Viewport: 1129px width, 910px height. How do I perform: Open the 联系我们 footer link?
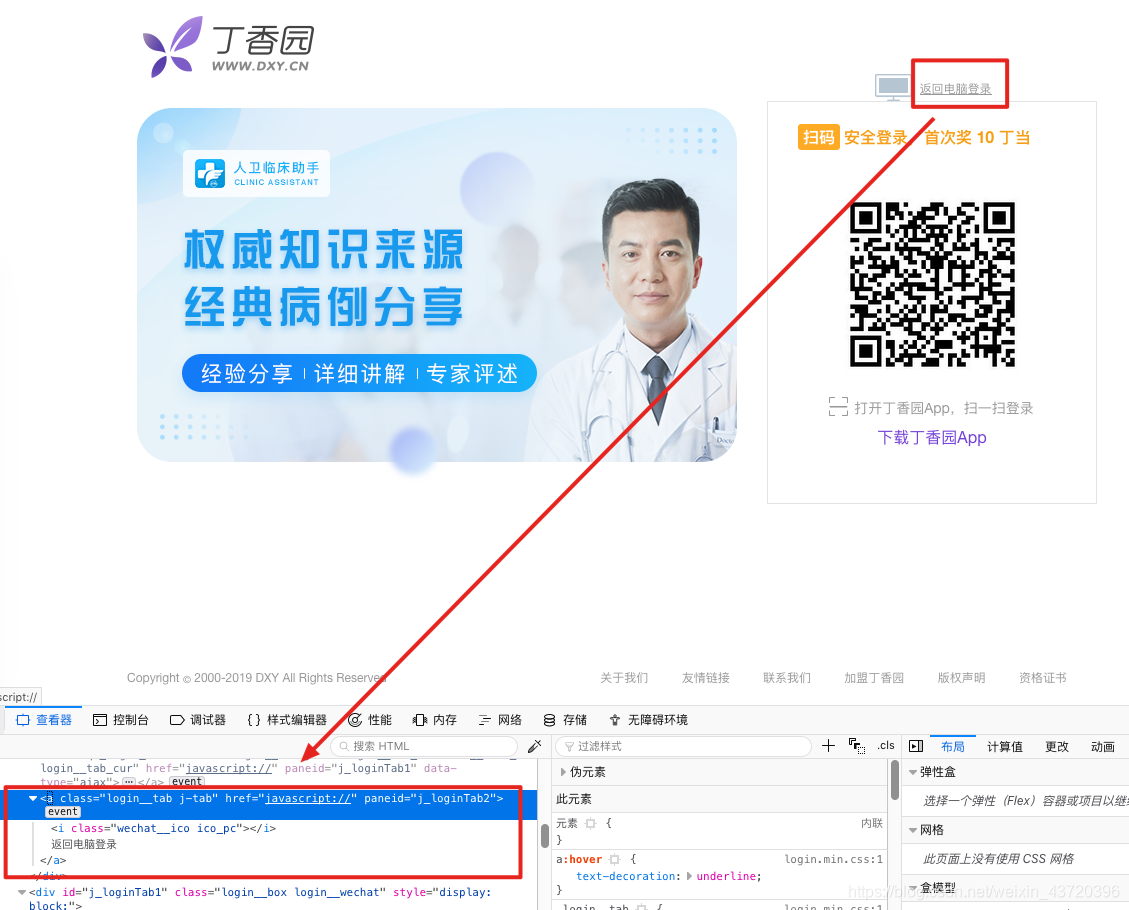tap(787, 677)
